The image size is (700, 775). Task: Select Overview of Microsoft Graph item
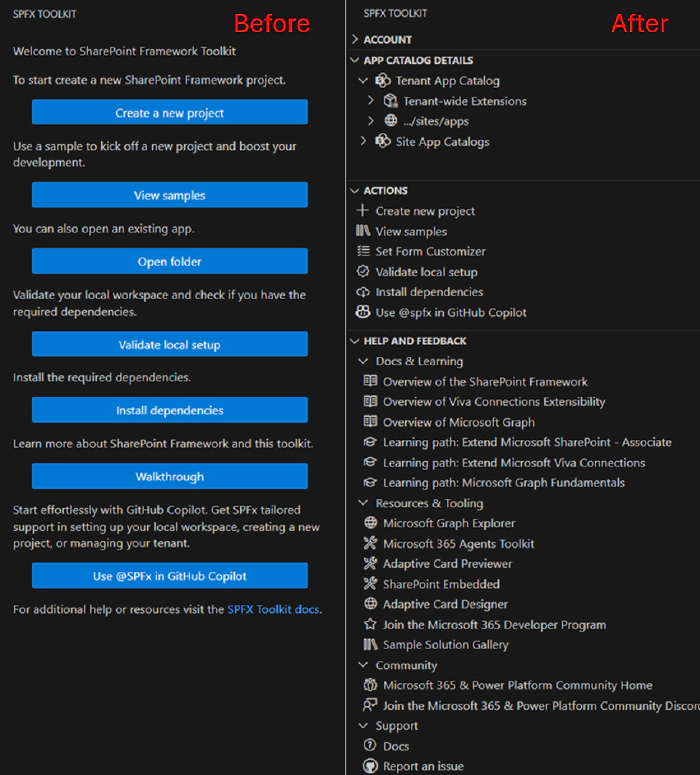(458, 422)
